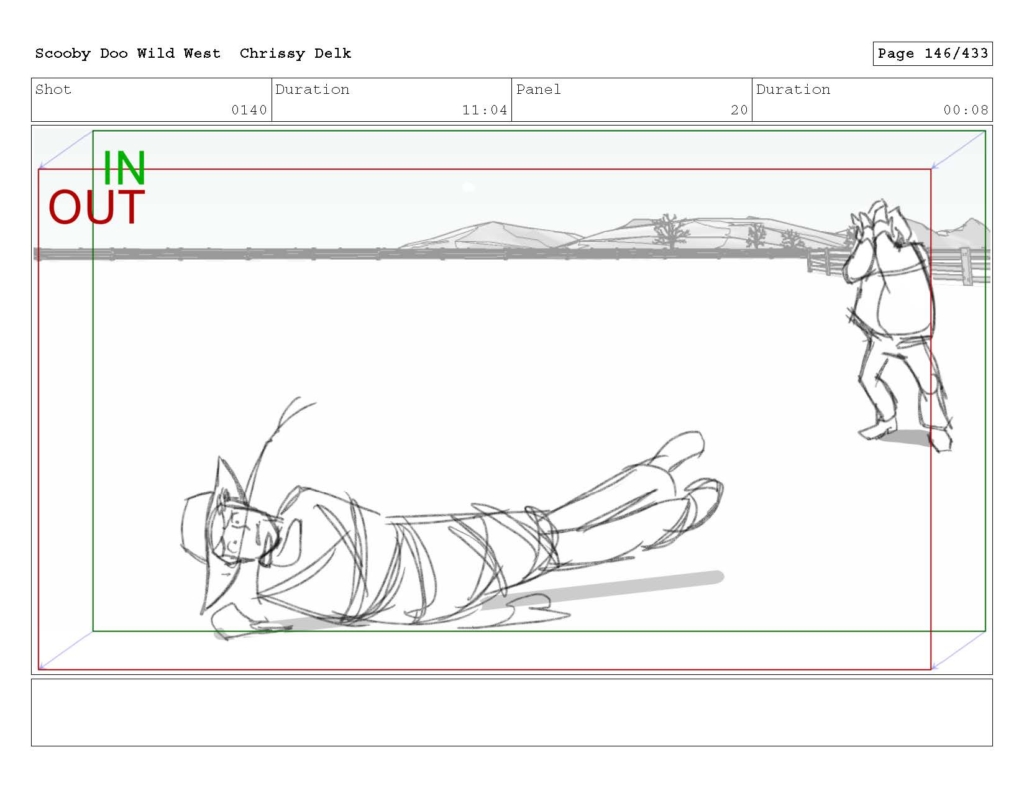The width and height of the screenshot is (1024, 793).
Task: Click the 'Page 146/433' box
Action: coord(933,54)
